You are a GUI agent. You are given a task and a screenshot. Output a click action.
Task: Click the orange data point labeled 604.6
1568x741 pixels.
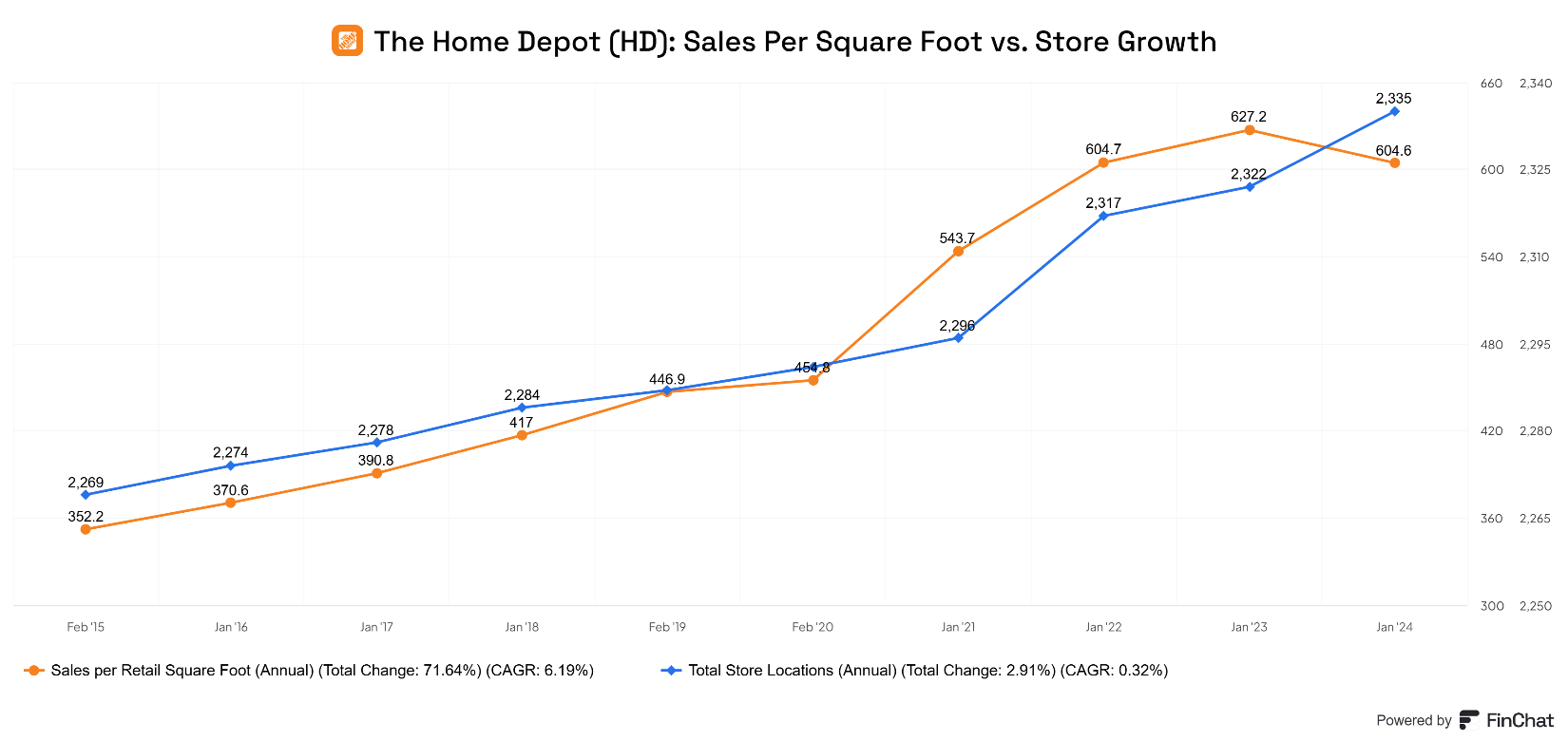click(x=1394, y=162)
